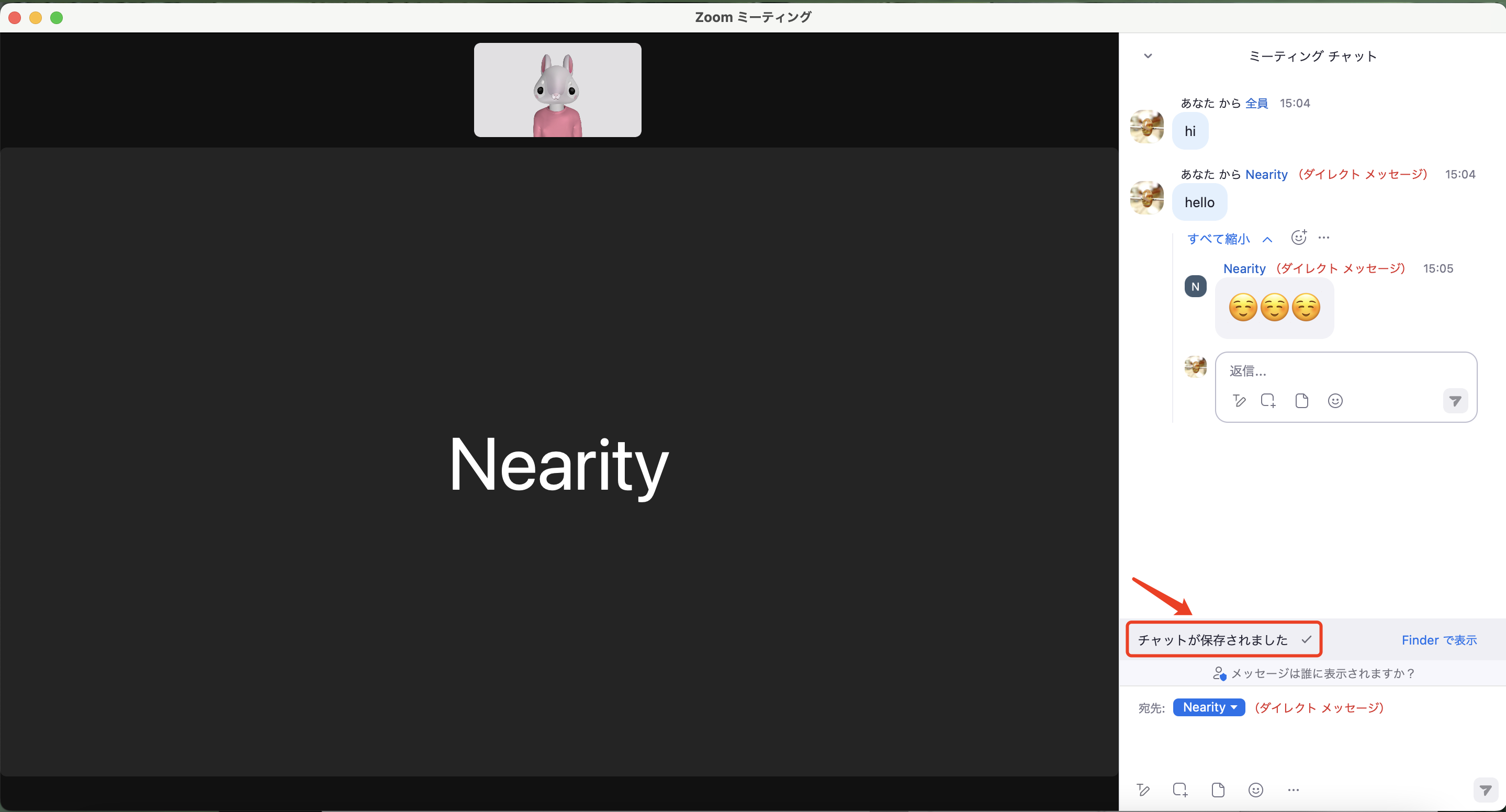This screenshot has width=1506, height=812.
Task: Attach file in reply box
Action: [1301, 401]
